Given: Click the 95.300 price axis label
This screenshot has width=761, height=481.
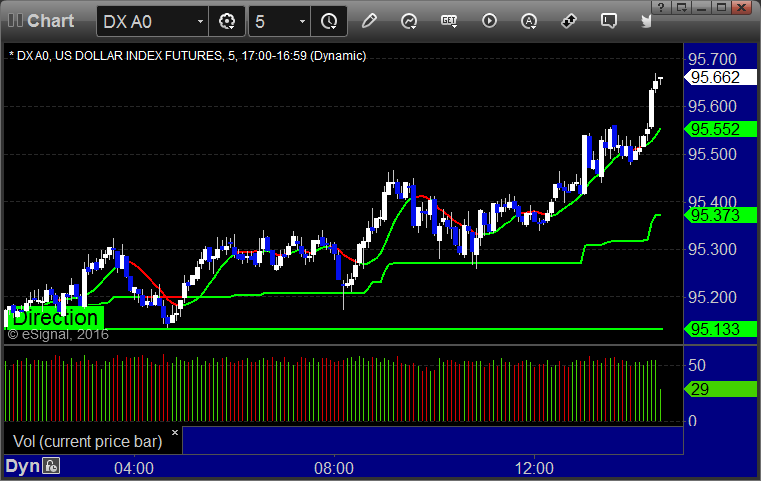Looking at the screenshot, I should click(712, 249).
